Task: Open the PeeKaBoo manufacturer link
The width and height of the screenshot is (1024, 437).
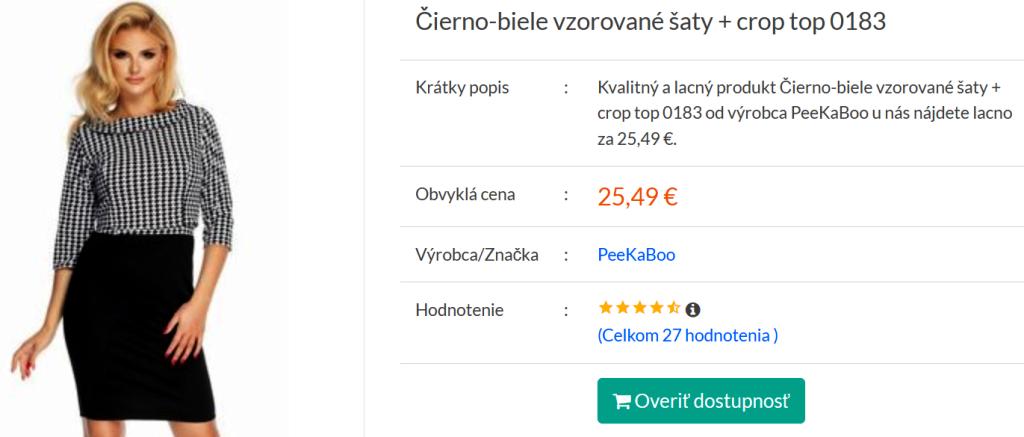Action: (x=636, y=254)
